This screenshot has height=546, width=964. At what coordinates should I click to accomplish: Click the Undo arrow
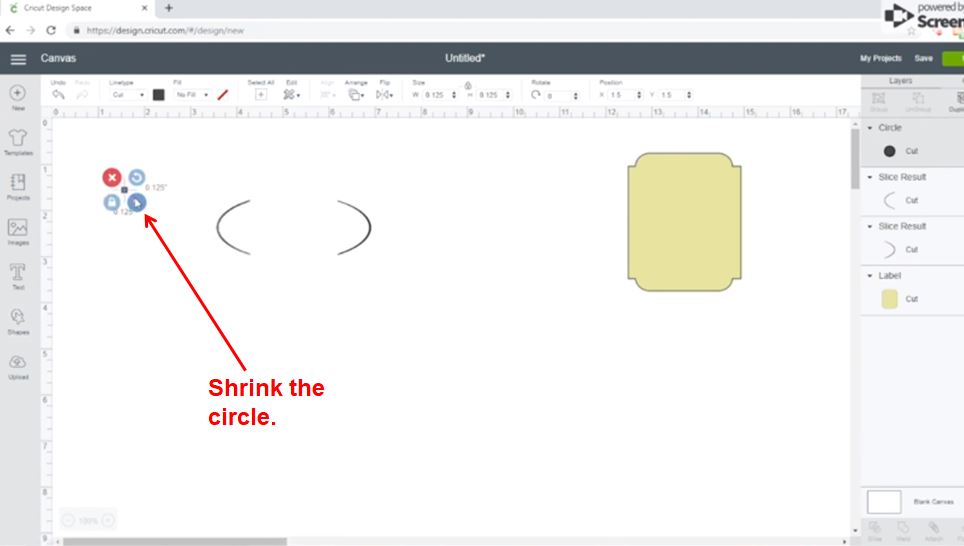tap(58, 94)
